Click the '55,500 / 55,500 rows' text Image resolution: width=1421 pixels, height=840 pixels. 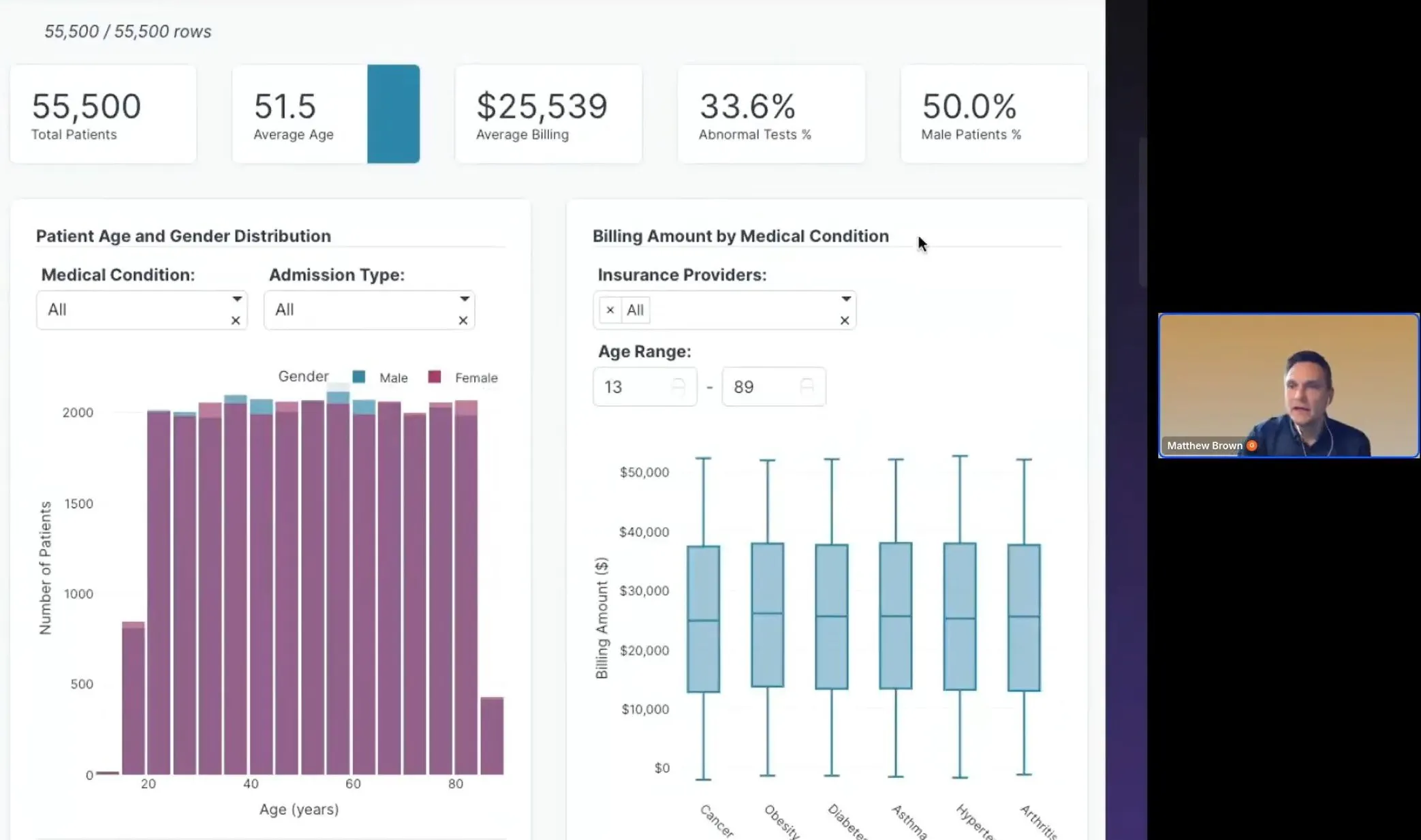coord(128,31)
